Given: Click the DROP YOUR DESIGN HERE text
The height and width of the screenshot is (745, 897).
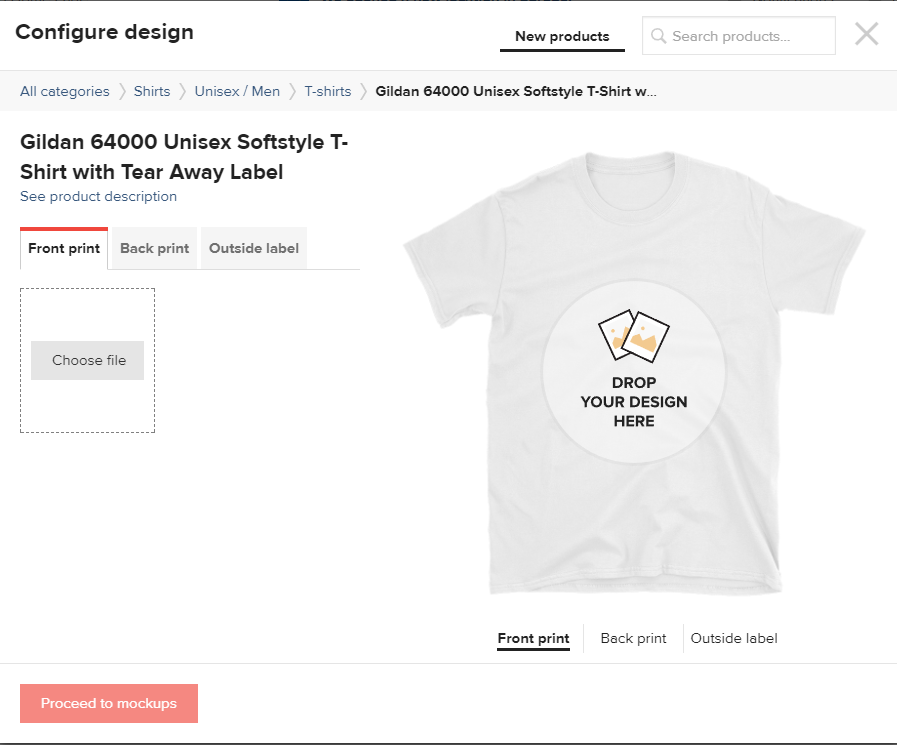Looking at the screenshot, I should pyautogui.click(x=634, y=402).
